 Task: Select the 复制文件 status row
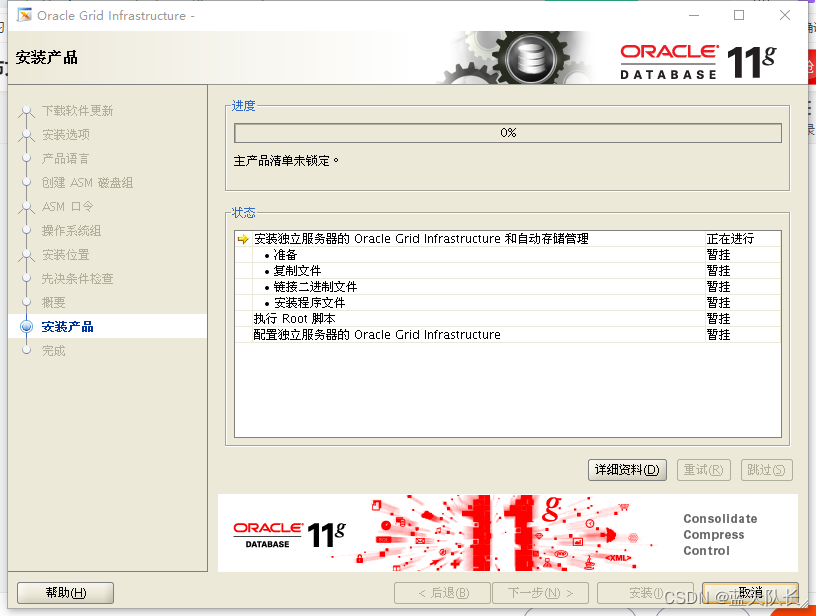click(507, 271)
